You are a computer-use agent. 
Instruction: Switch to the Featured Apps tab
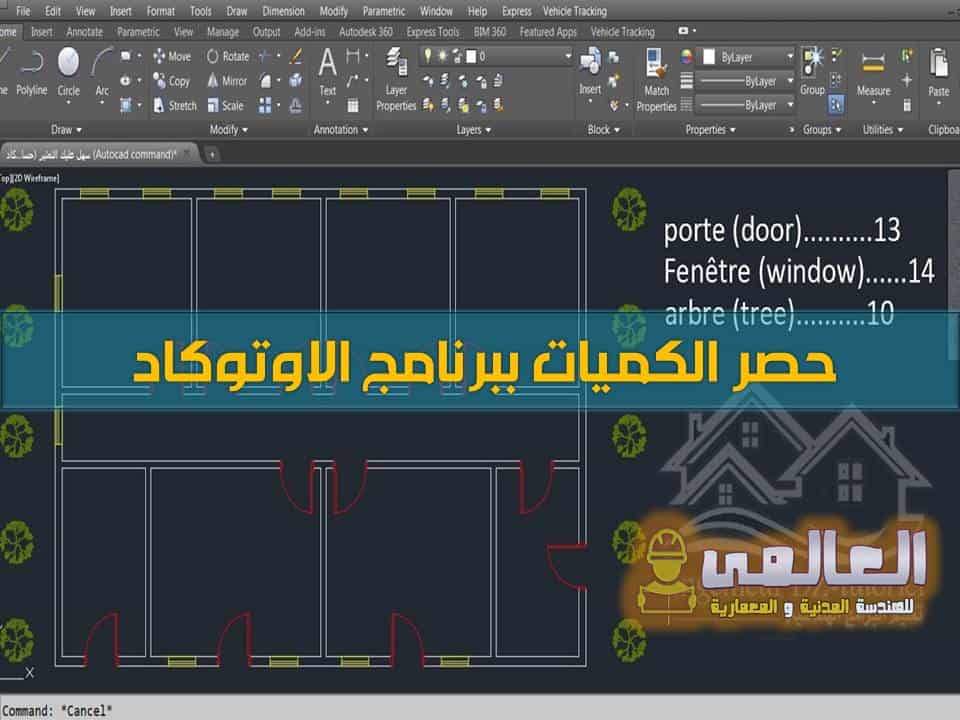pos(548,32)
